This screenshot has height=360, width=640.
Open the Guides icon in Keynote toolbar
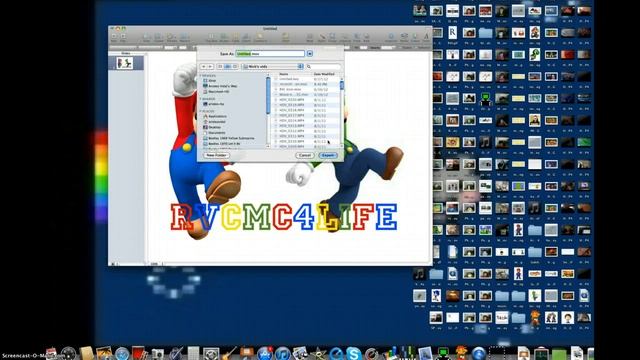click(x=158, y=38)
